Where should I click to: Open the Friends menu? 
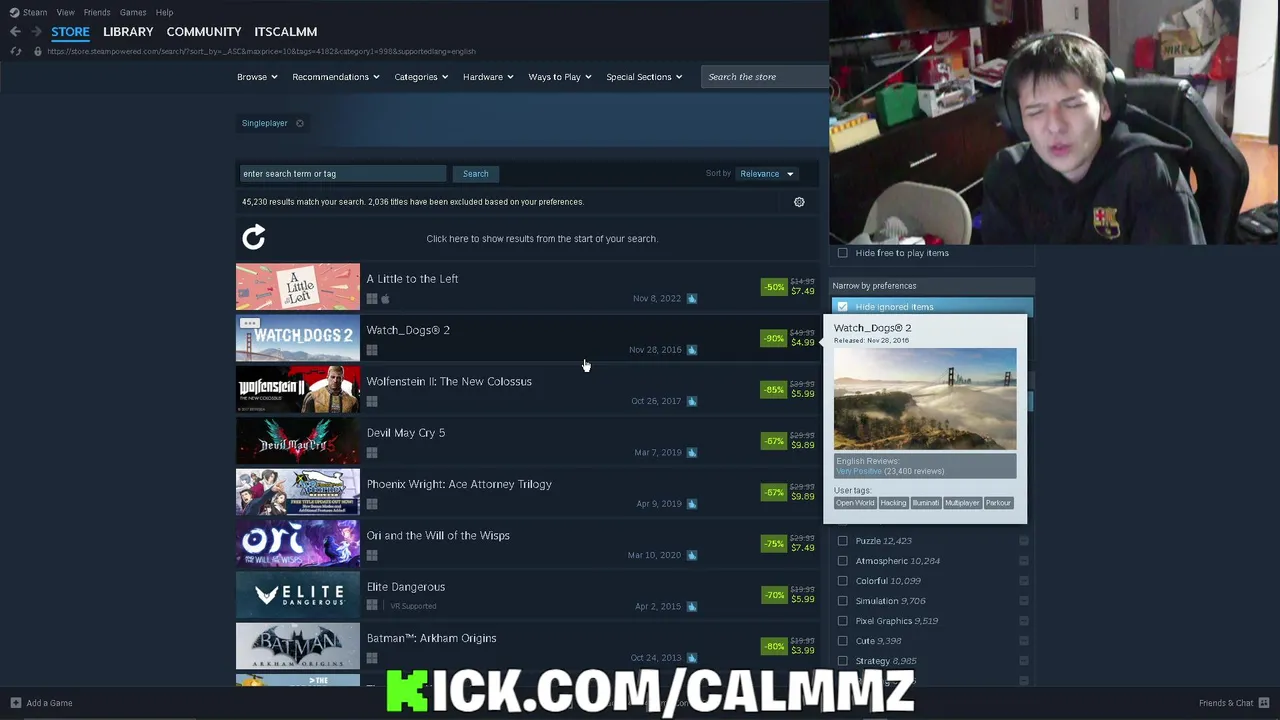click(x=97, y=12)
